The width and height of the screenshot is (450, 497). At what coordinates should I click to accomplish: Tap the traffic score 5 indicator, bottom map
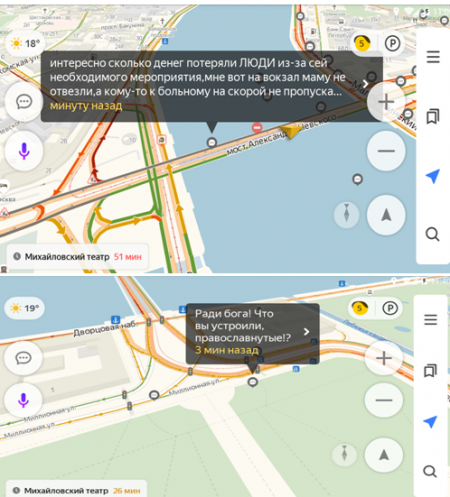pos(360,308)
